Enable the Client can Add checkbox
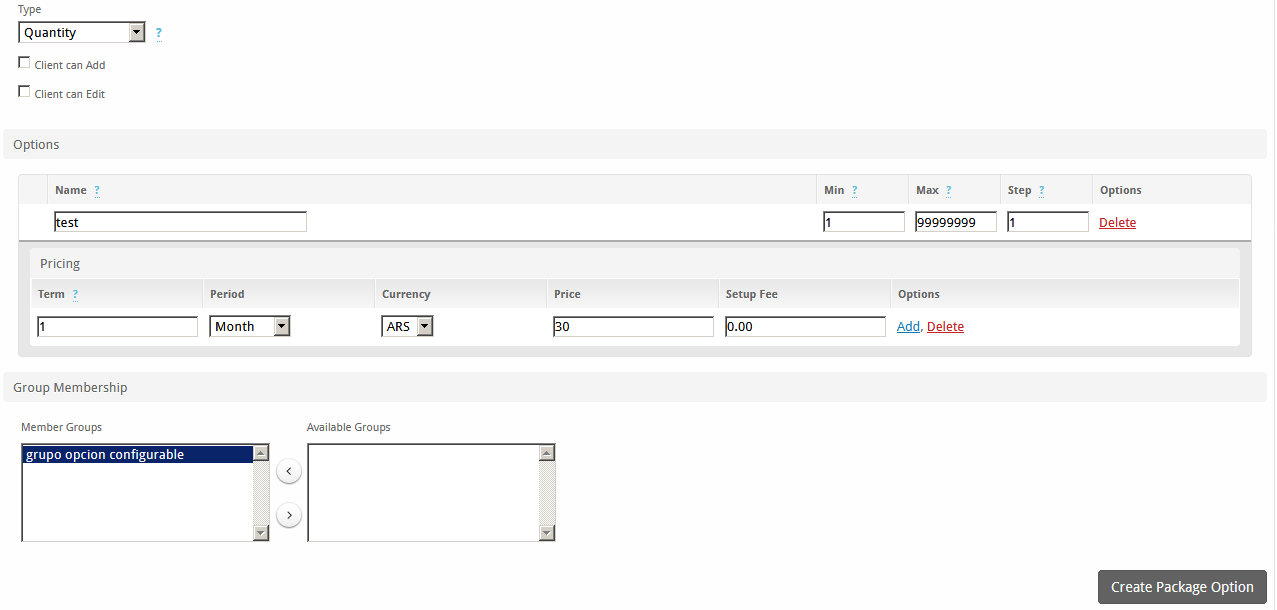 [24, 62]
